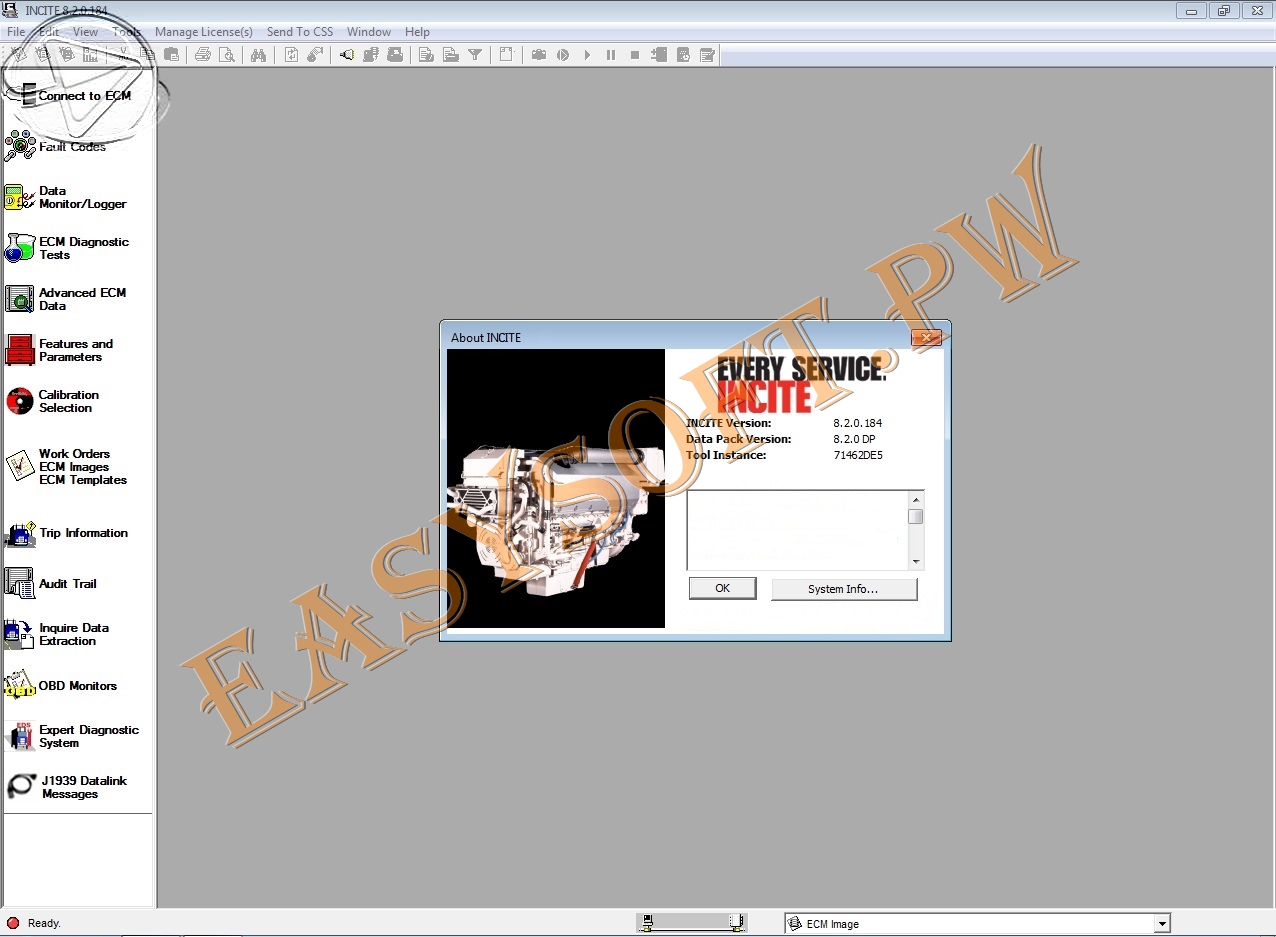Click the plug Connect toolbar icon
This screenshot has height=937, width=1276.
pos(346,55)
